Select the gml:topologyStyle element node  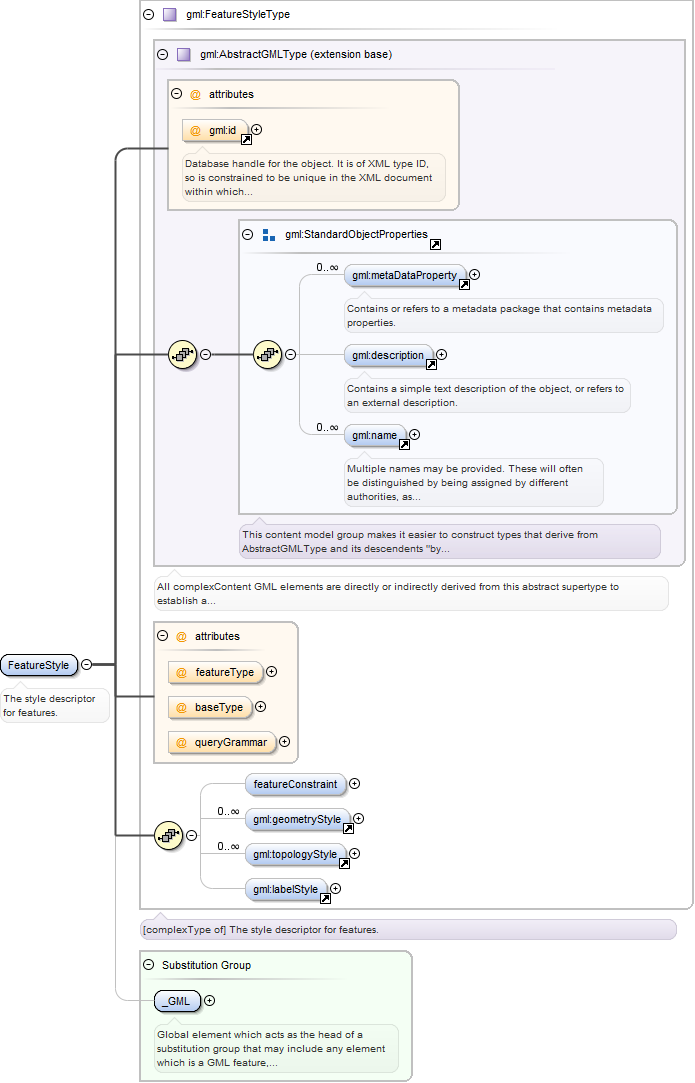click(296, 855)
